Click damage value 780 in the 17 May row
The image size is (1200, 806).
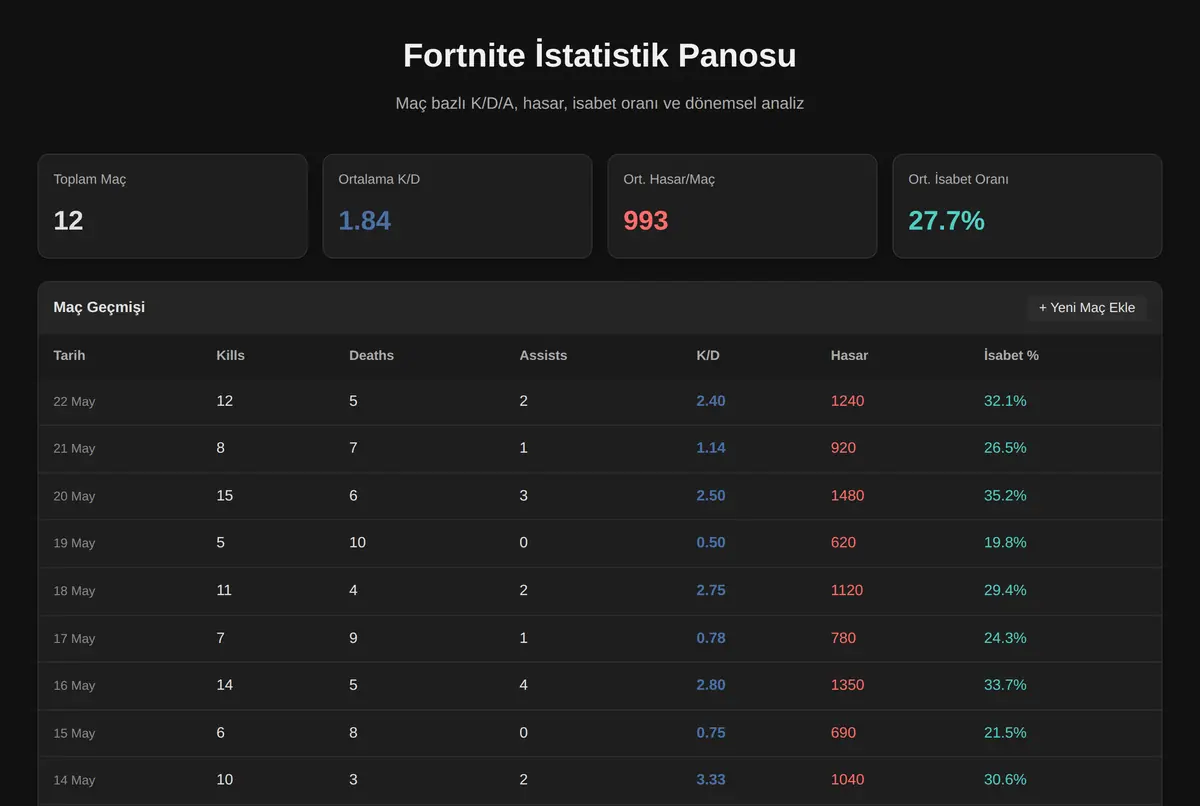(x=844, y=638)
